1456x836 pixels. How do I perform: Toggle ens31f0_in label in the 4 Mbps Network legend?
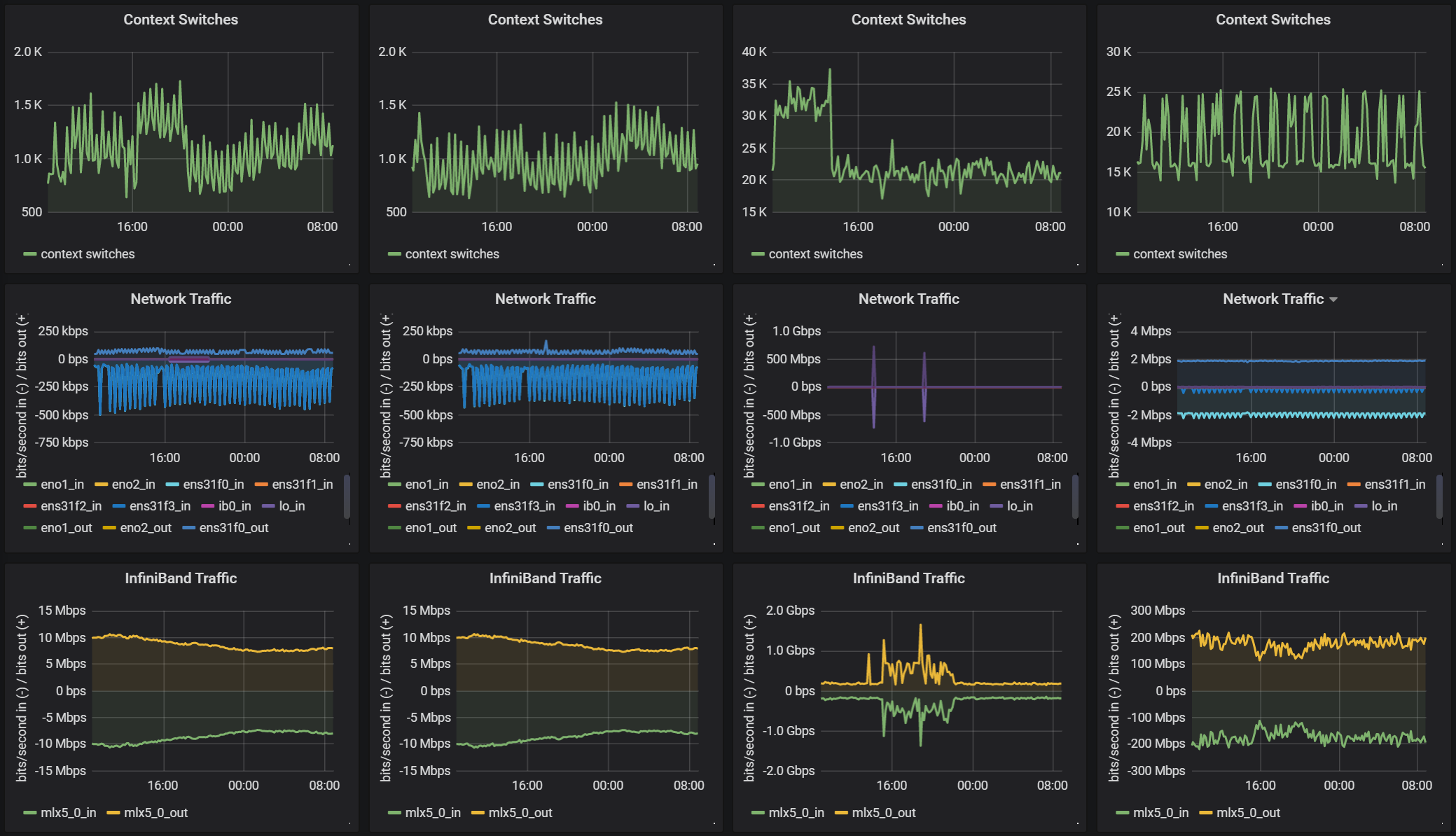click(1305, 485)
